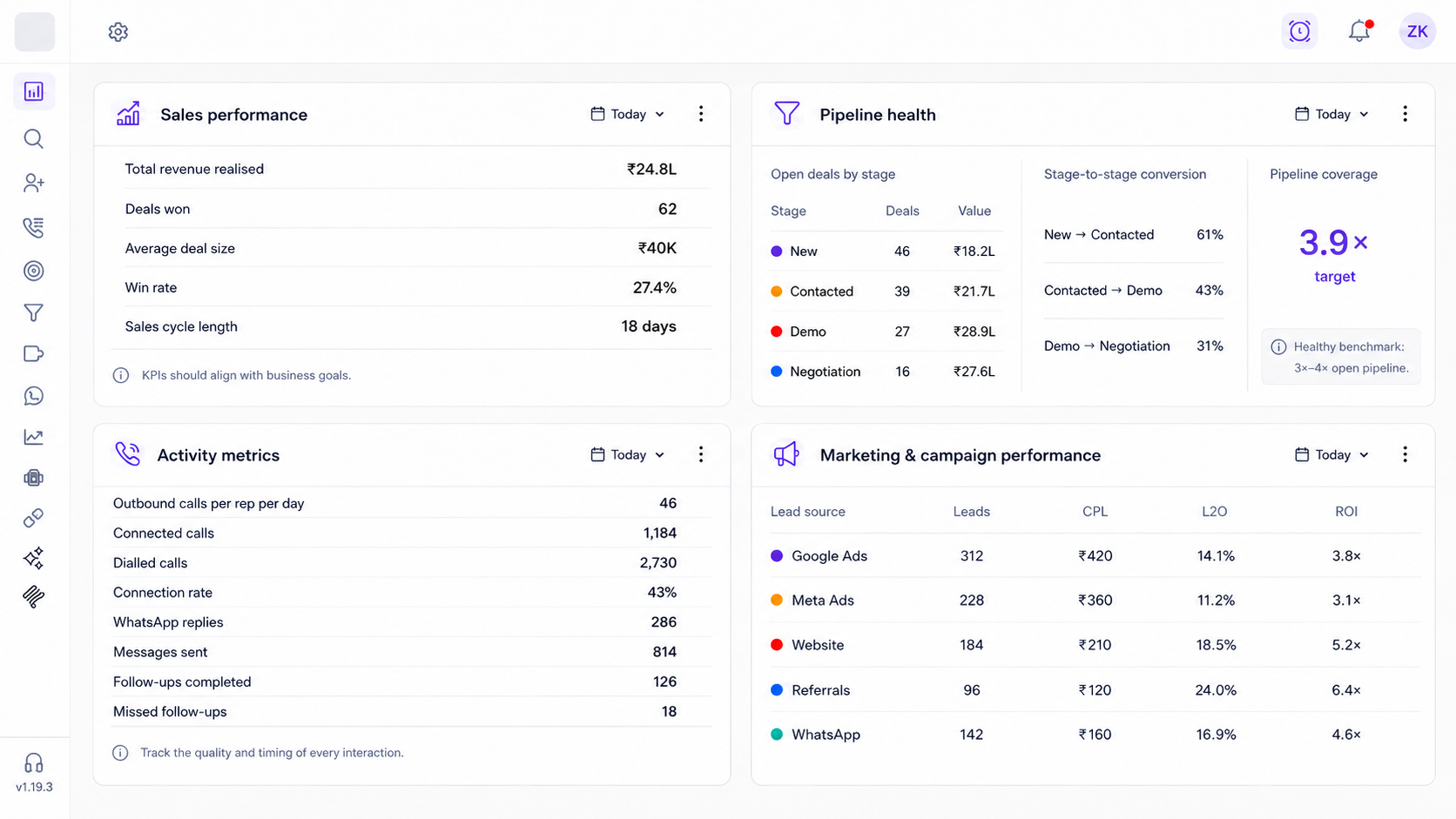Click the Deals won value 62
Image resolution: width=1456 pixels, height=819 pixels.
click(667, 209)
